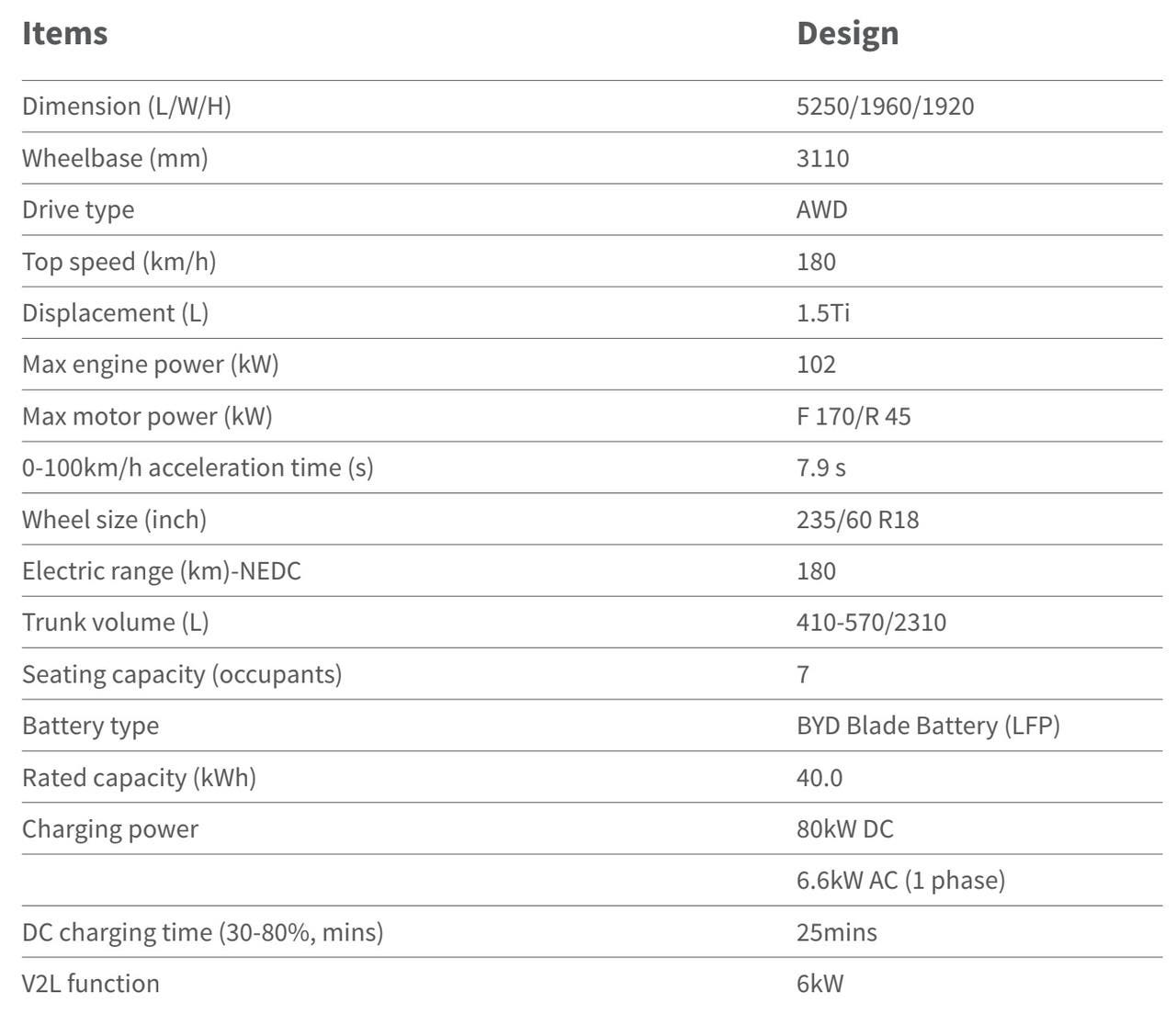
Task: Select the Wheelbase (mm) label
Action: pos(115,158)
